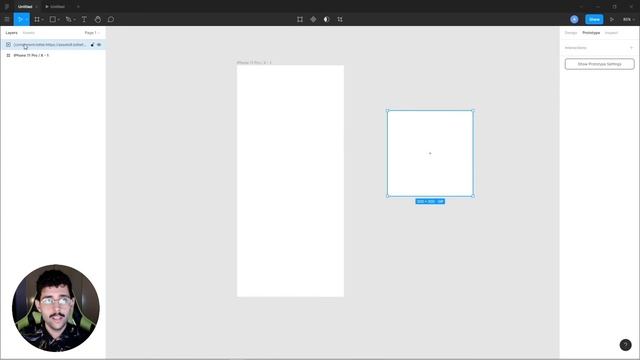Open the user avatar in toolbar
The image size is (640, 360).
[x=574, y=19]
